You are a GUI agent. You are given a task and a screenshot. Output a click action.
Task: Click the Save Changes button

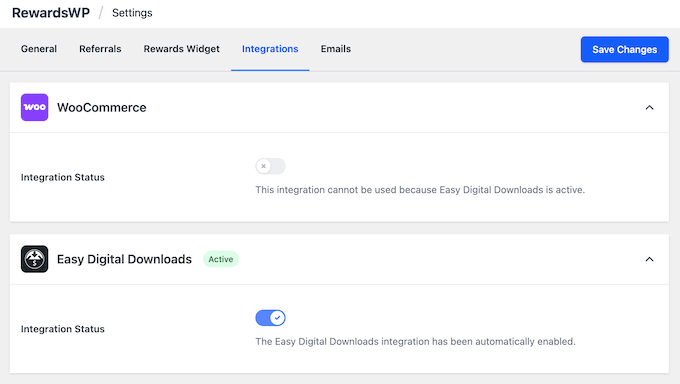[624, 49]
